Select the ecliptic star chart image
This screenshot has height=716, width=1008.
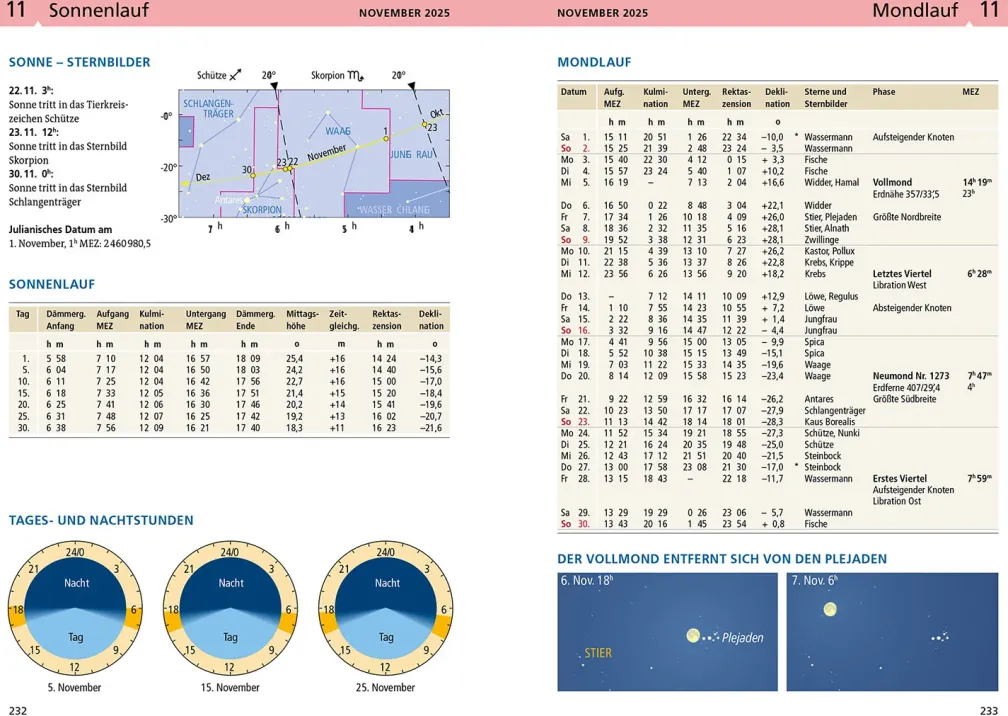pyautogui.click(x=314, y=153)
